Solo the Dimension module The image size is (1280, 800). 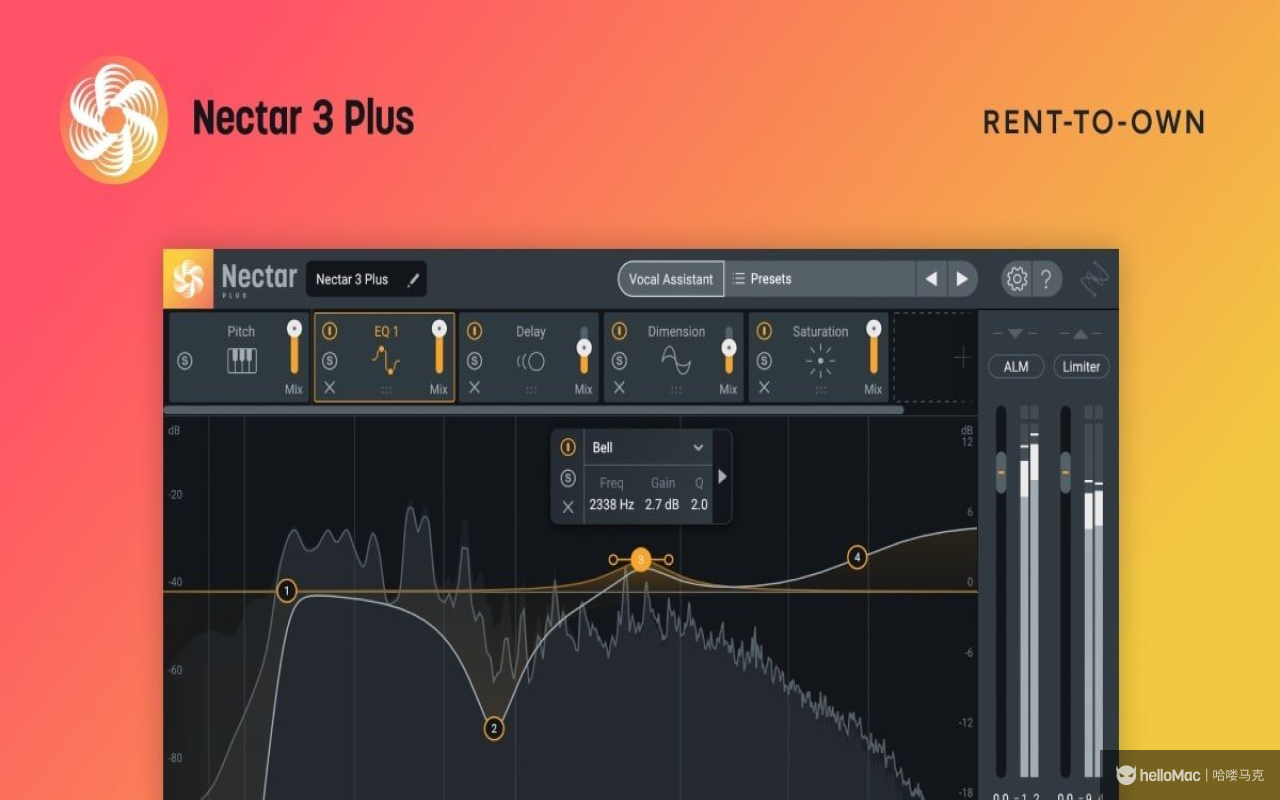coord(619,361)
